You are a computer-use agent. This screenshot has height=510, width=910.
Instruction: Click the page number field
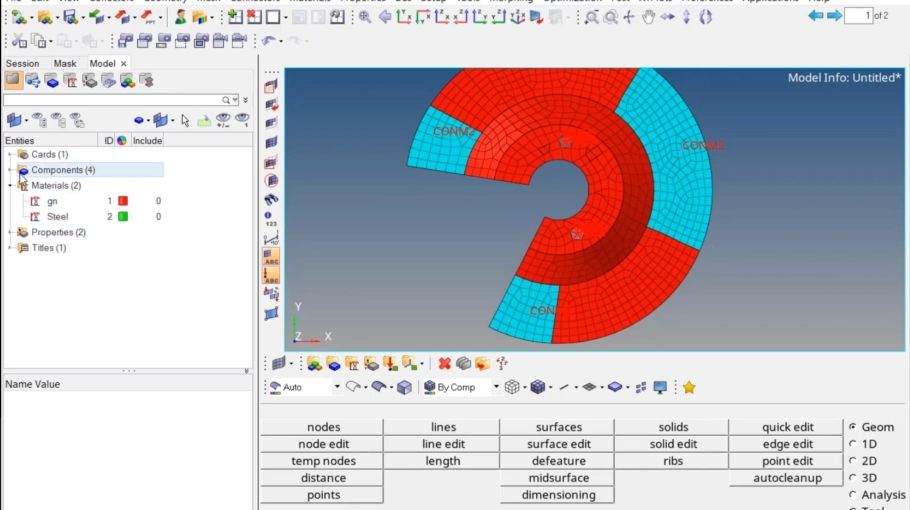[x=858, y=16]
